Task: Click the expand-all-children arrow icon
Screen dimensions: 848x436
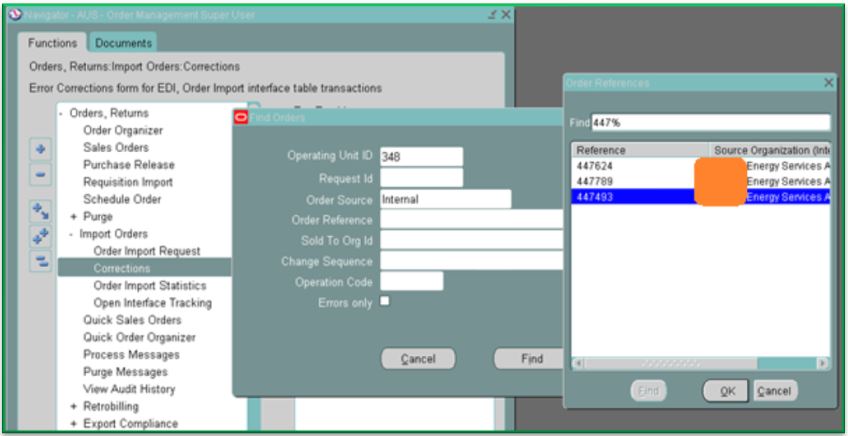Action: (x=40, y=211)
